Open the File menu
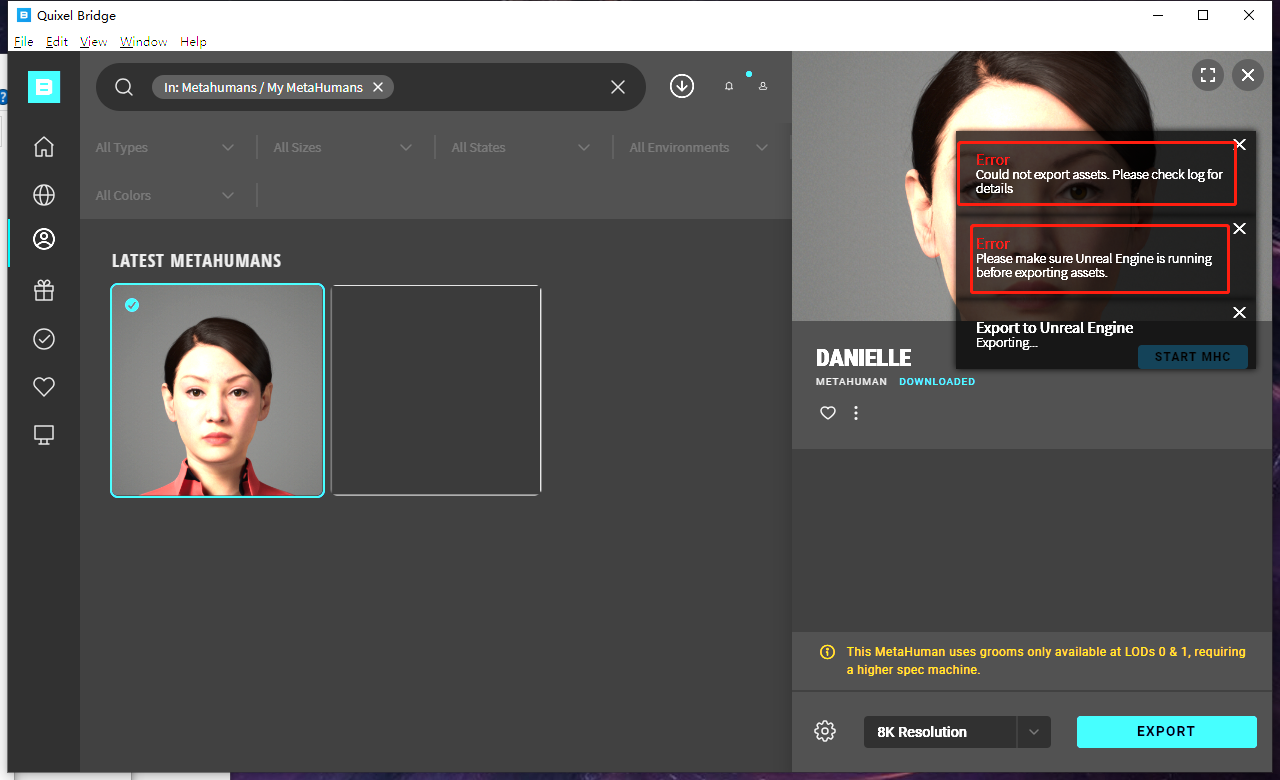1280x780 pixels. [x=23, y=42]
